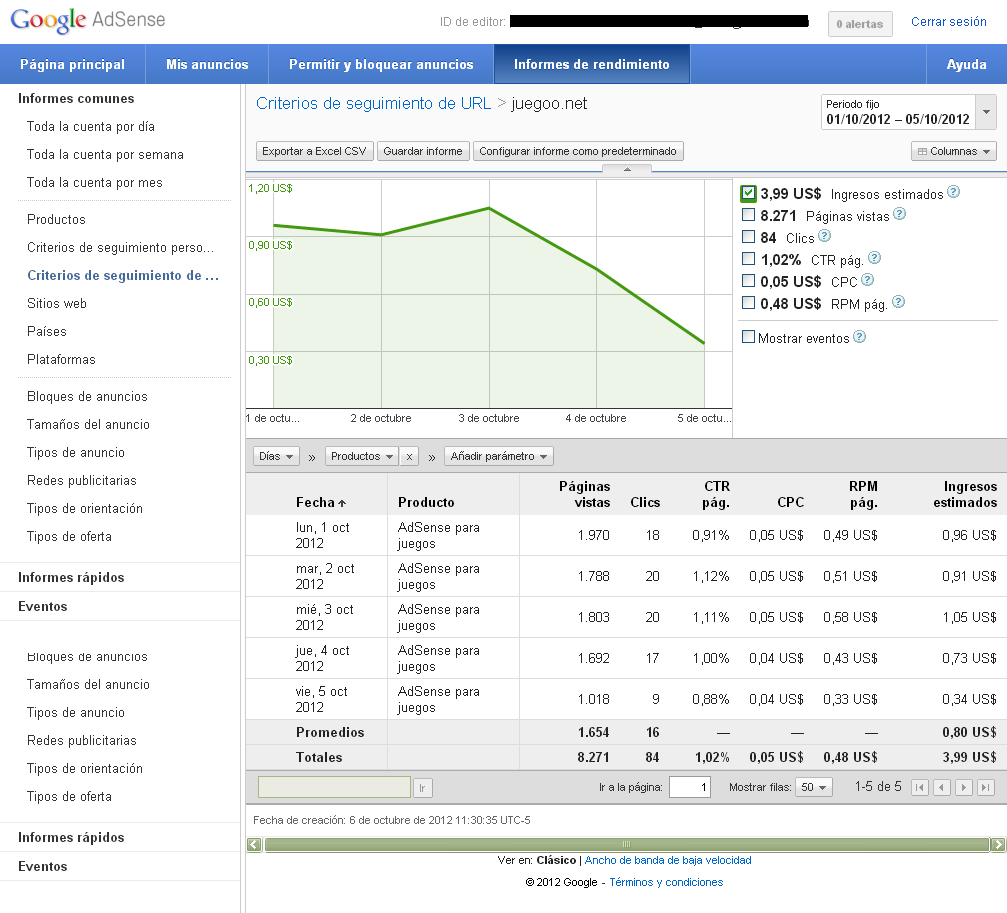Image resolution: width=1007 pixels, height=913 pixels.
Task: Open Términos y condiciones link
Action: 666,882
